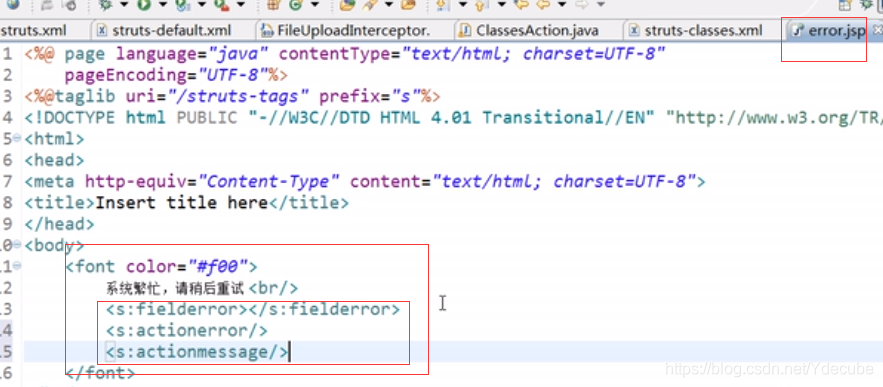Click the green Run button icon
This screenshot has height=387, width=883.
point(144,5)
